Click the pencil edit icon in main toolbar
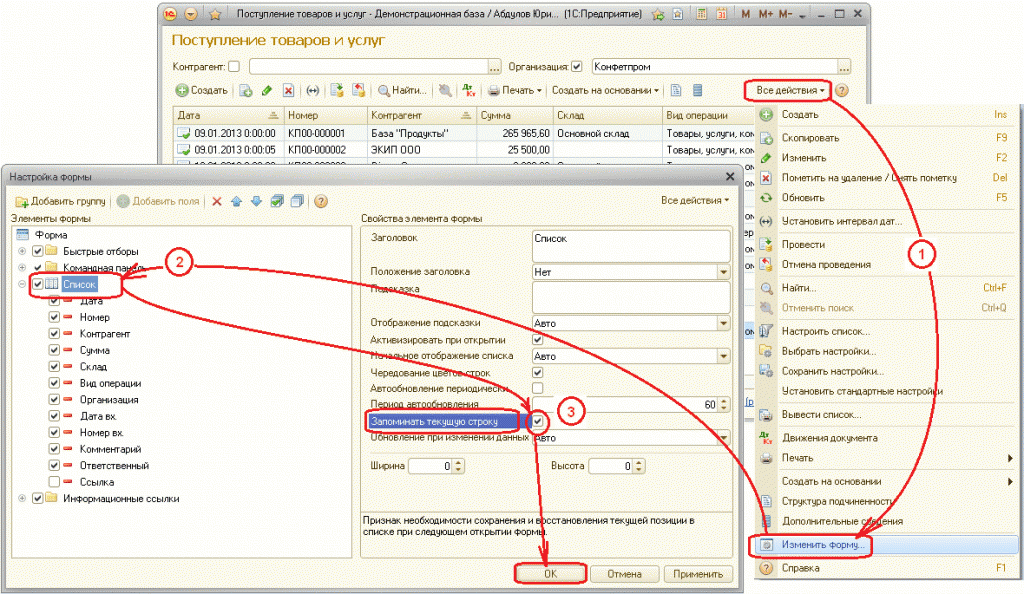1024x594 pixels. coord(267,90)
